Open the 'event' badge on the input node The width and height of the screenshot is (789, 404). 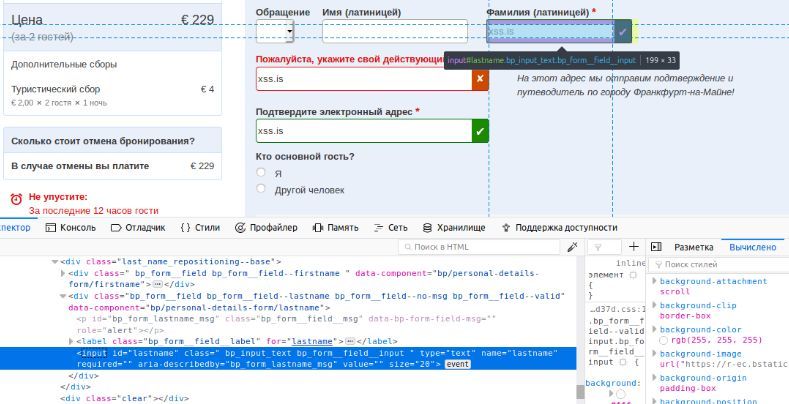[x=457, y=364]
